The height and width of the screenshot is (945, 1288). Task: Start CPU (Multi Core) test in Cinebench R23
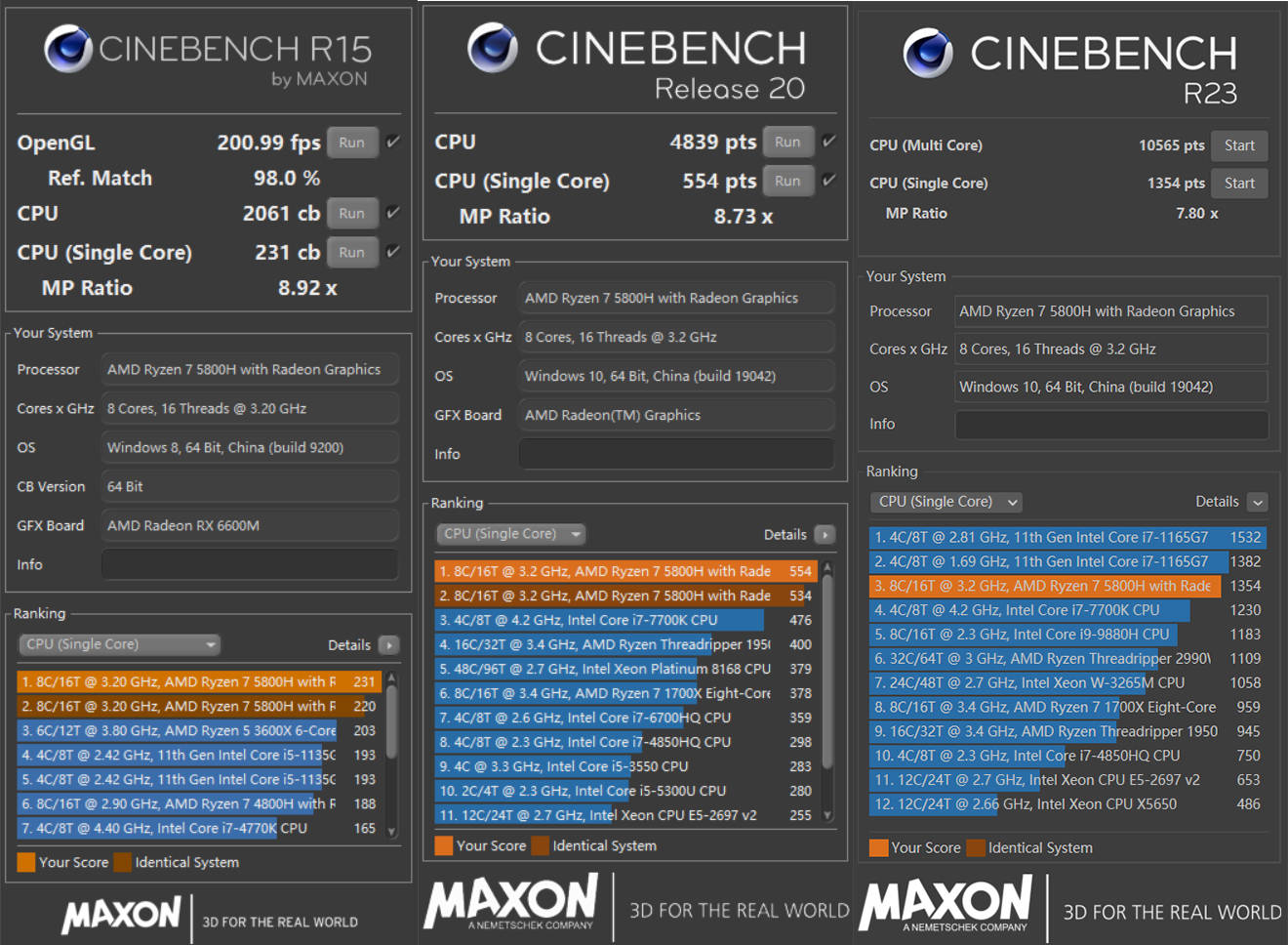point(1239,145)
